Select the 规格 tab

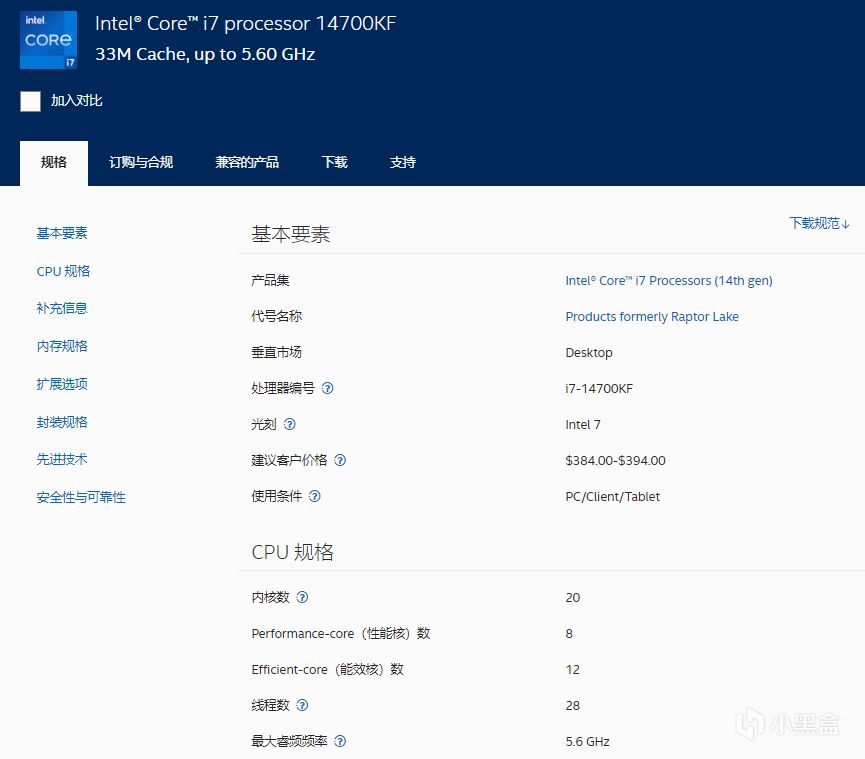pos(54,163)
